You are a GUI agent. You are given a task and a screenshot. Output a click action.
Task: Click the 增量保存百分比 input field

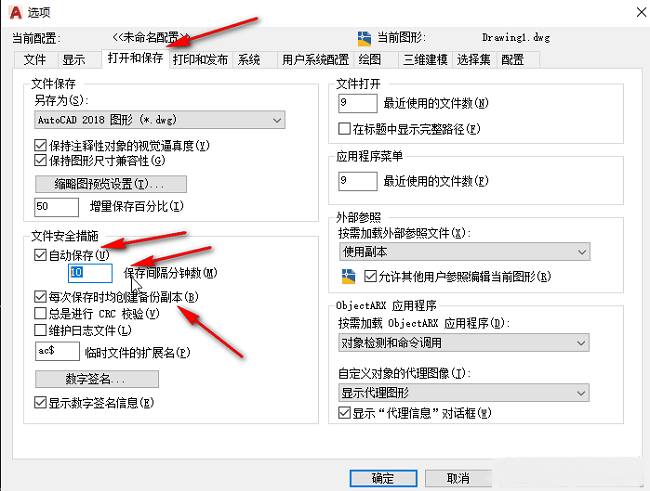pos(56,207)
